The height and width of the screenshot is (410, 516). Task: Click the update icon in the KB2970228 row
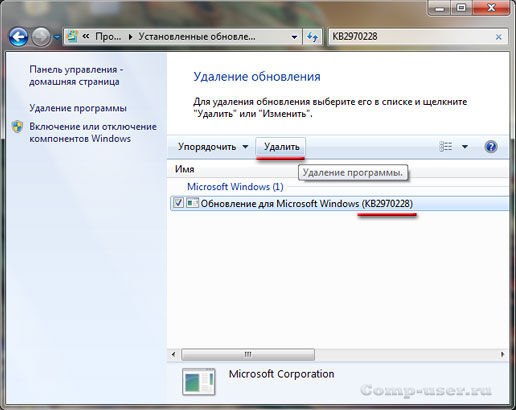point(192,203)
